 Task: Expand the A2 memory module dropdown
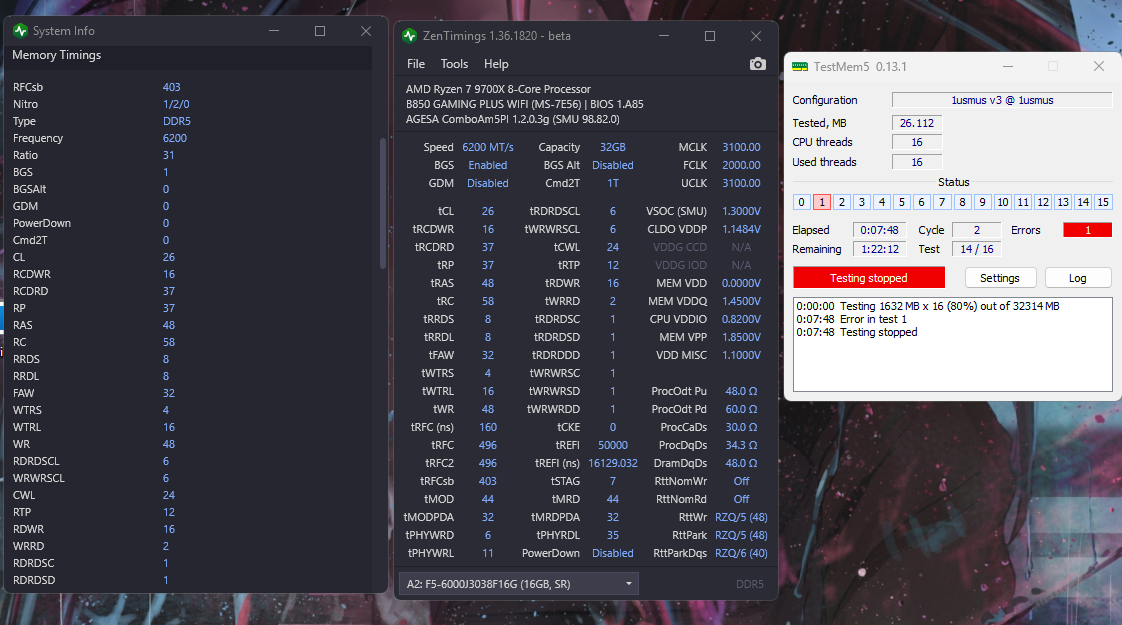tap(519, 583)
